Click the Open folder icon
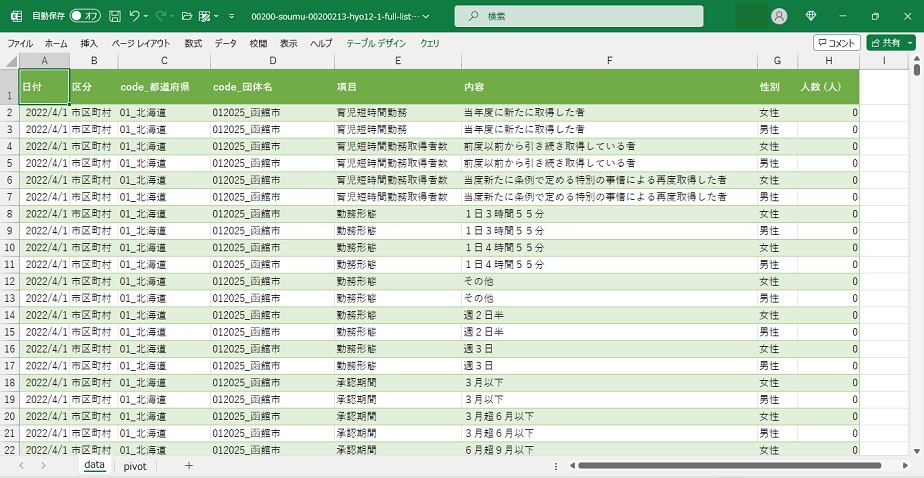 pos(186,17)
